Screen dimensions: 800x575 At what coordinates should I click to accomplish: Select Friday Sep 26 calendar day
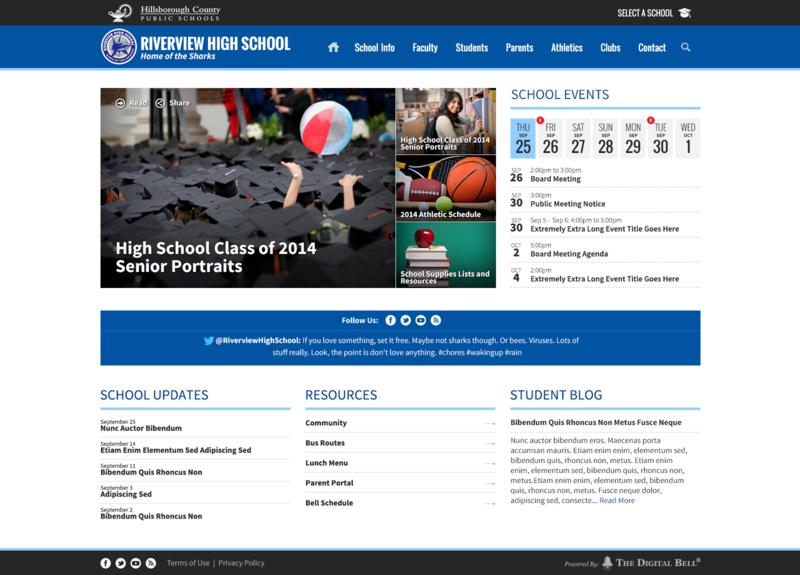click(550, 139)
